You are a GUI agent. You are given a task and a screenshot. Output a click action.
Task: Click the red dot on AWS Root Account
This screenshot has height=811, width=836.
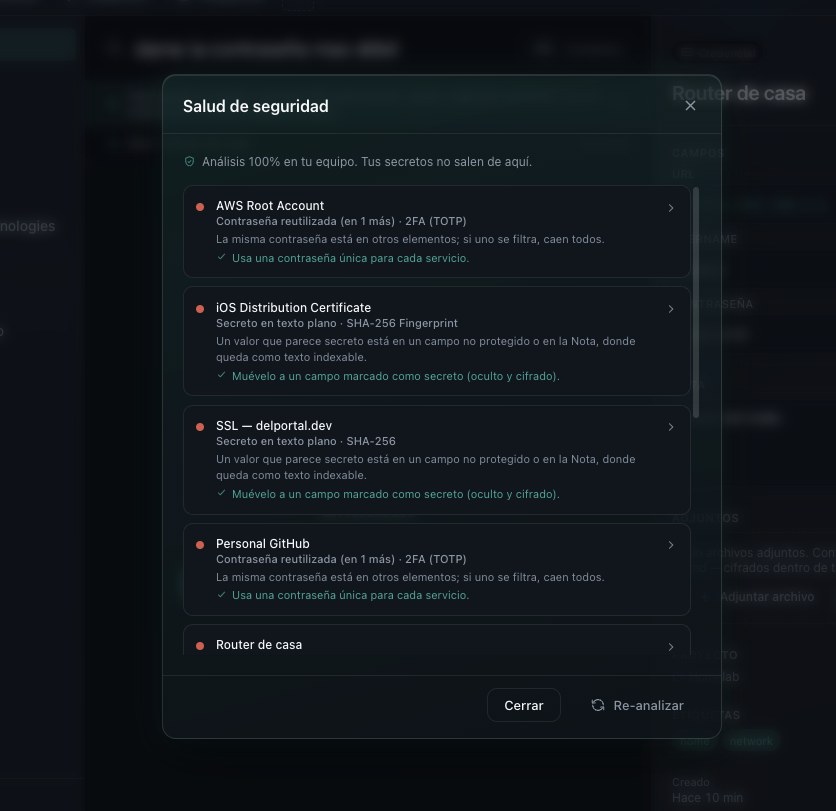tap(200, 207)
